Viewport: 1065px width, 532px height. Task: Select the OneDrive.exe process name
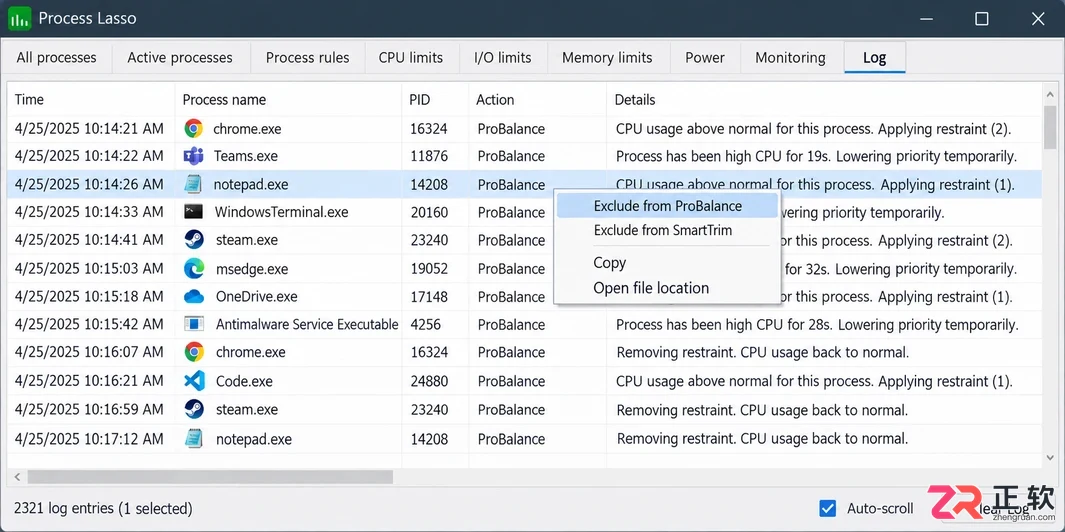click(257, 296)
